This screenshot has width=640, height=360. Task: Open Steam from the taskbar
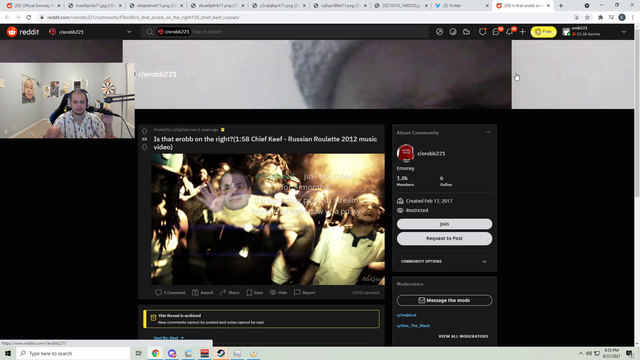pos(221,353)
